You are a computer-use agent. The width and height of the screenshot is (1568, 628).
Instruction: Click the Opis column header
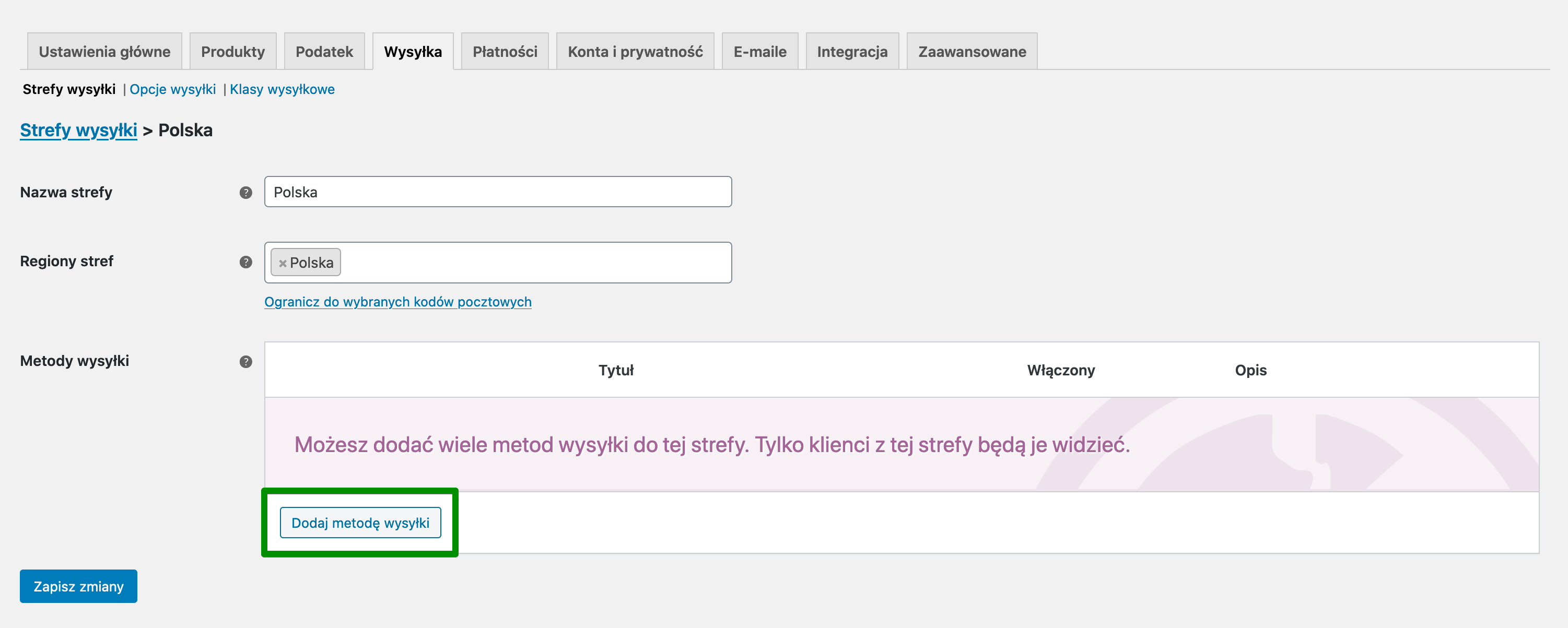click(x=1251, y=370)
